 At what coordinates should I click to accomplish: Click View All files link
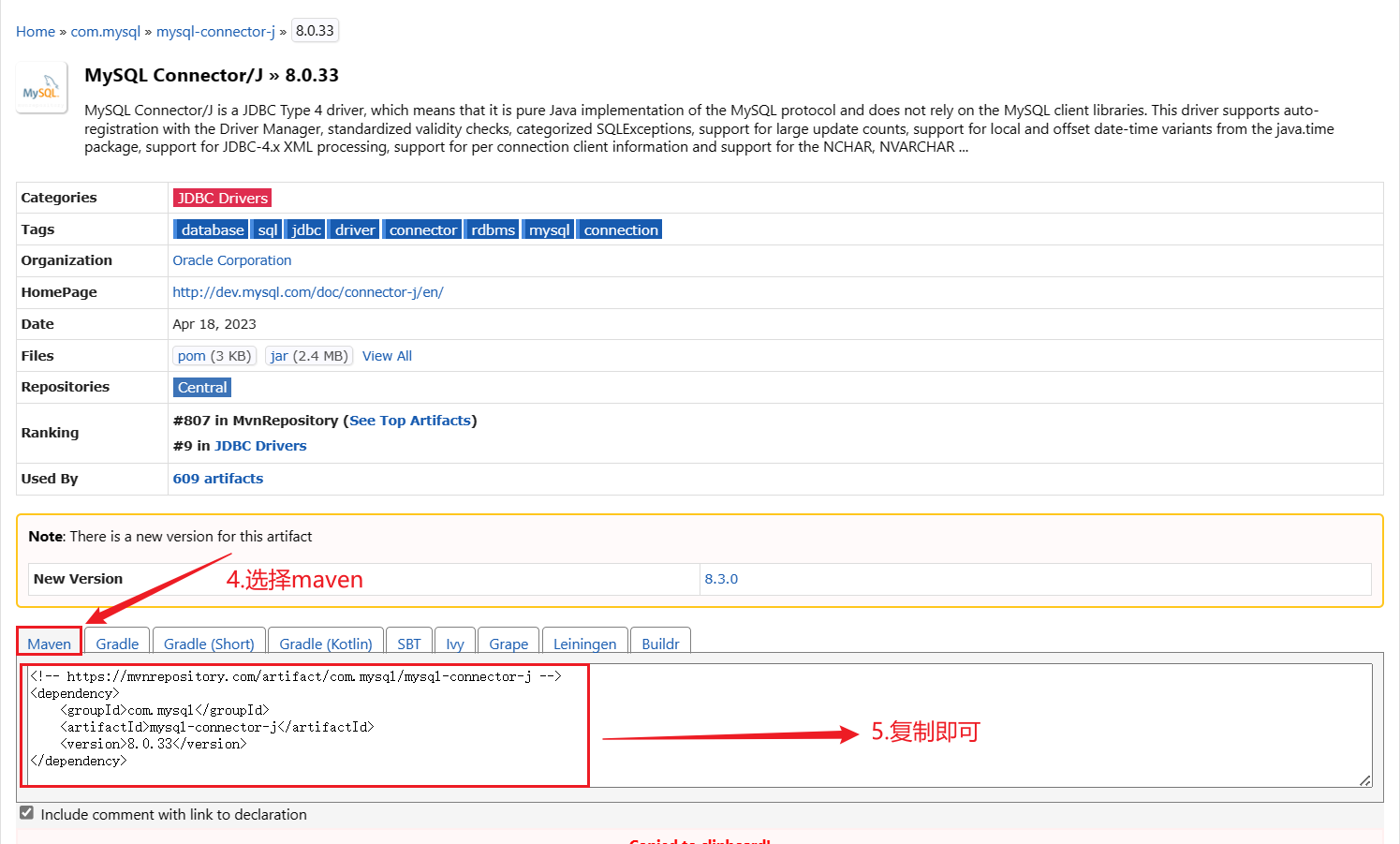pyautogui.click(x=387, y=356)
